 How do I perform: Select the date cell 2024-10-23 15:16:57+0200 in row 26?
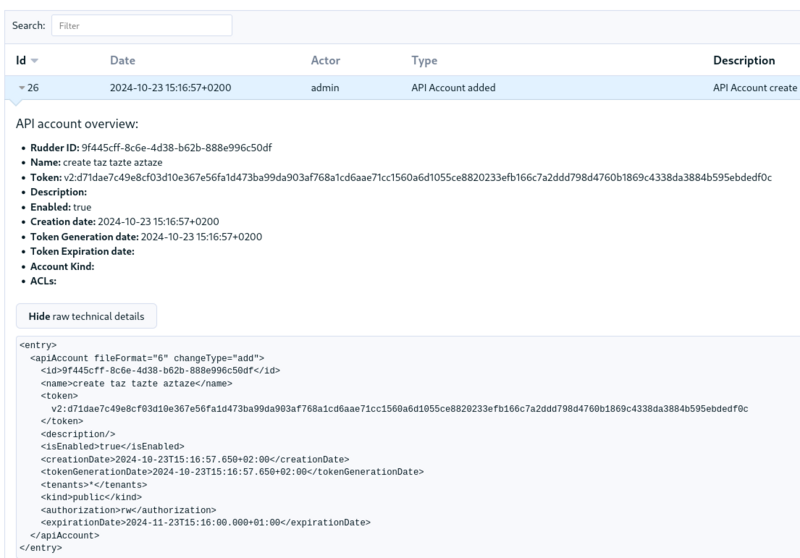click(x=170, y=88)
